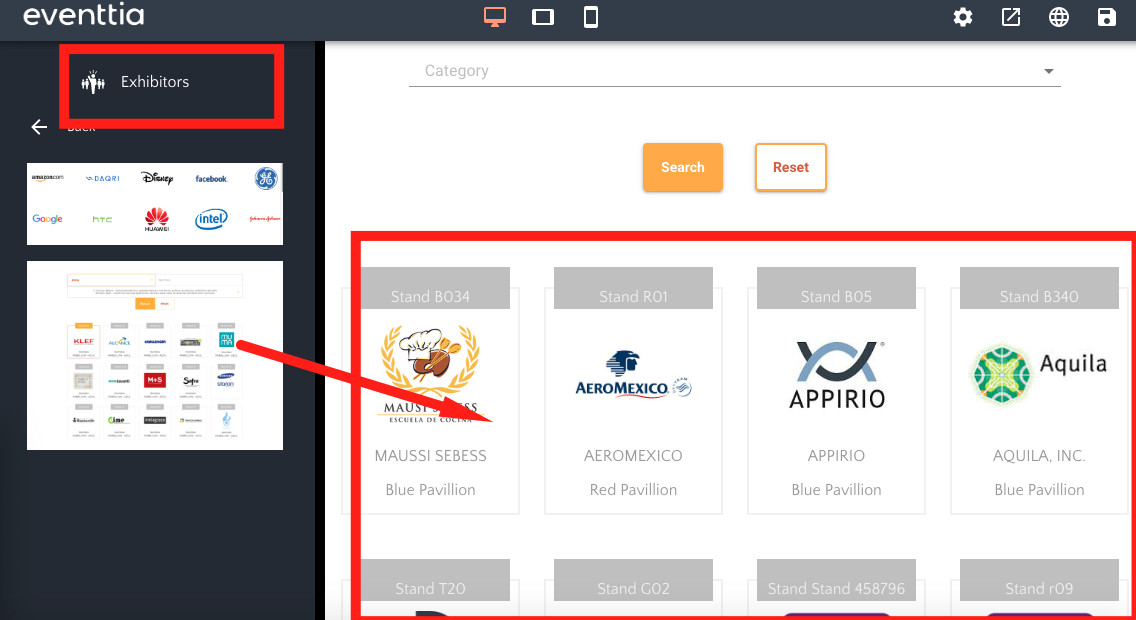This screenshot has height=620, width=1136.
Task: Open site in new window icon
Action: [1011, 17]
